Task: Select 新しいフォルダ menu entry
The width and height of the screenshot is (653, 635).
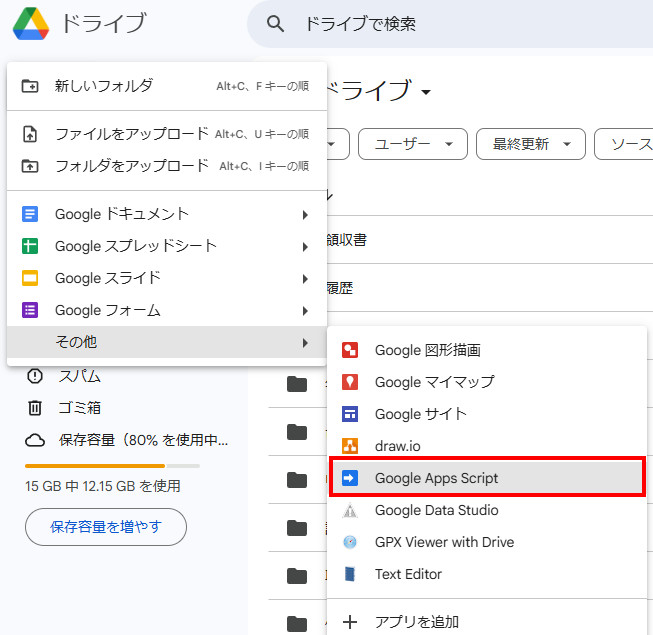Action: (x=167, y=86)
